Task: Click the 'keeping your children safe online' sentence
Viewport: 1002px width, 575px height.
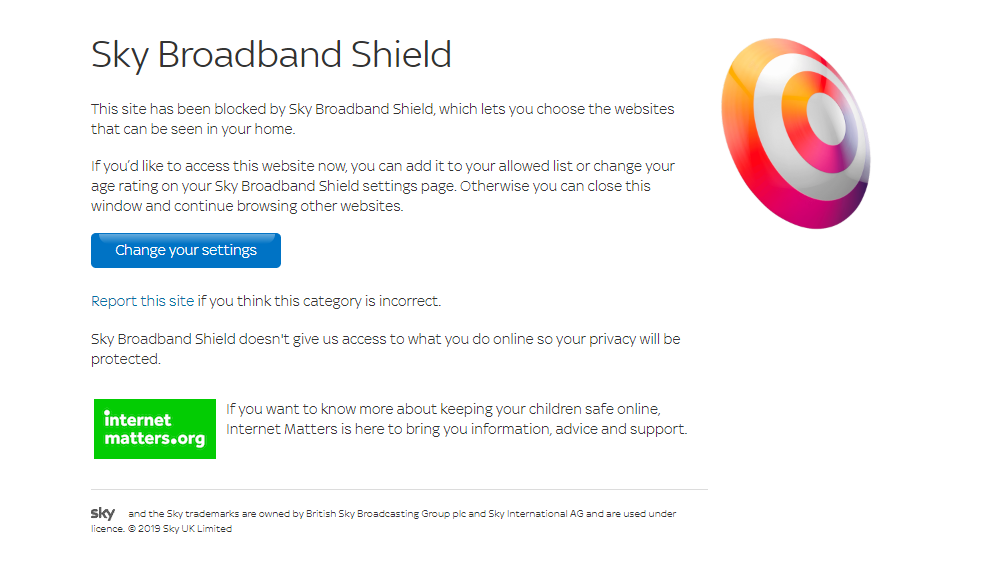Action: click(443, 409)
